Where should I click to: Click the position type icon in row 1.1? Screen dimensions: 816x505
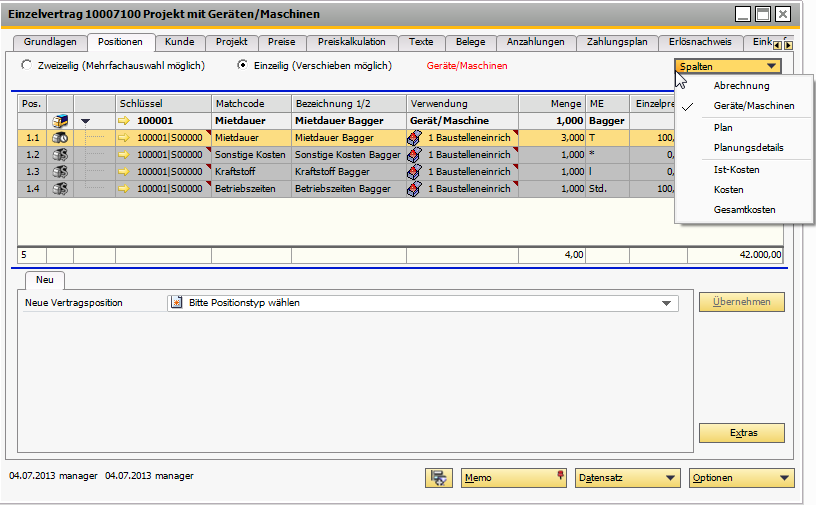(x=60, y=138)
